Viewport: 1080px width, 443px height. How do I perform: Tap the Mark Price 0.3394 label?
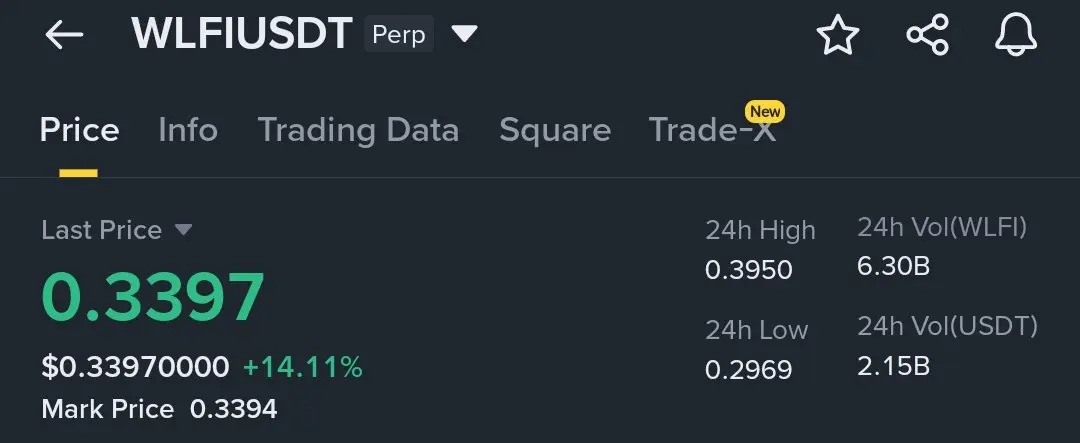pos(159,409)
